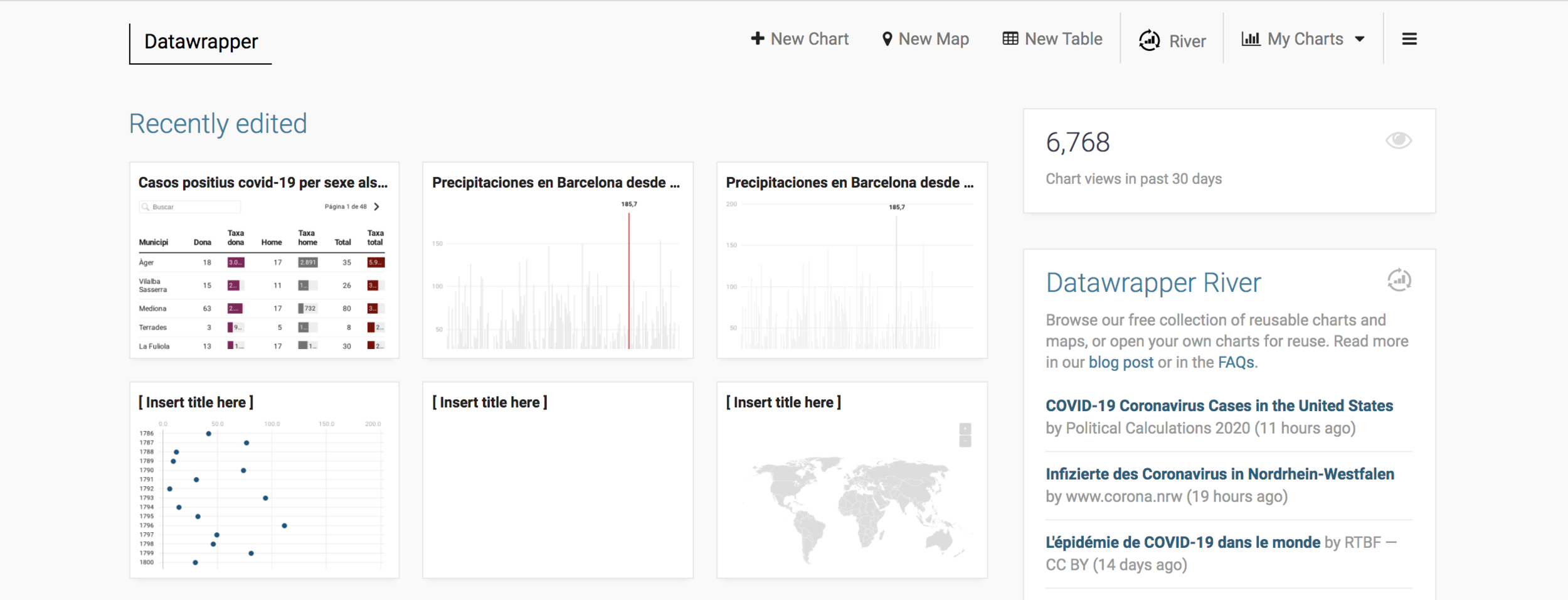Viewport: 1568px width, 600px height.
Task: Click the table grid icon beside New Table
Action: [x=1010, y=38]
